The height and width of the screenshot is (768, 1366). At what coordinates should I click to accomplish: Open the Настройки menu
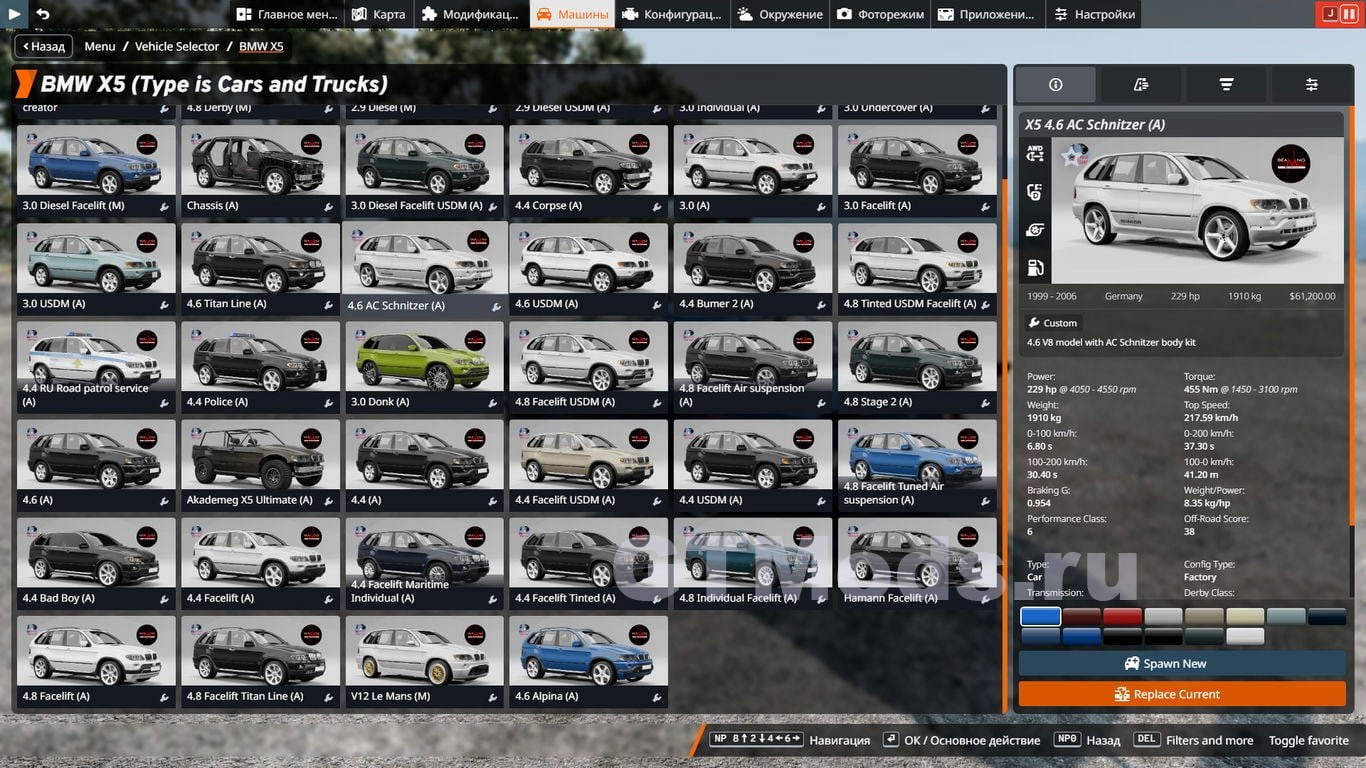1094,14
